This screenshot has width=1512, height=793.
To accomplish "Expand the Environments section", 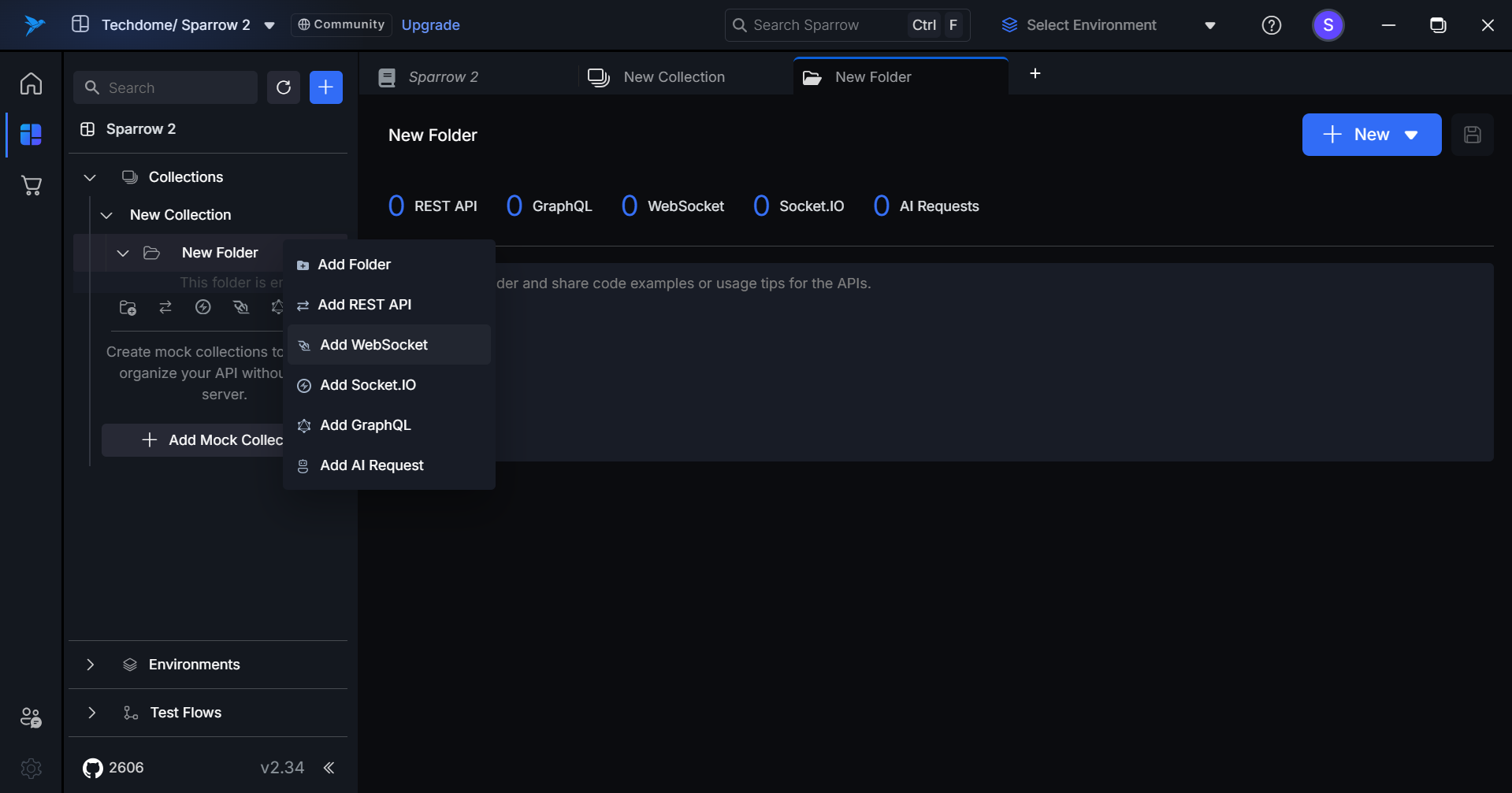I will 91,665.
